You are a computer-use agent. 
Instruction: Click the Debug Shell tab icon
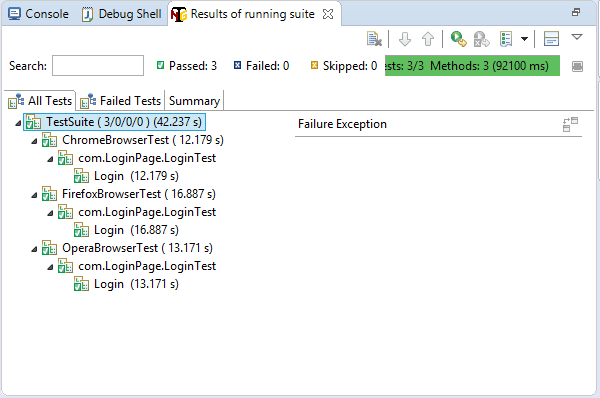(x=87, y=15)
